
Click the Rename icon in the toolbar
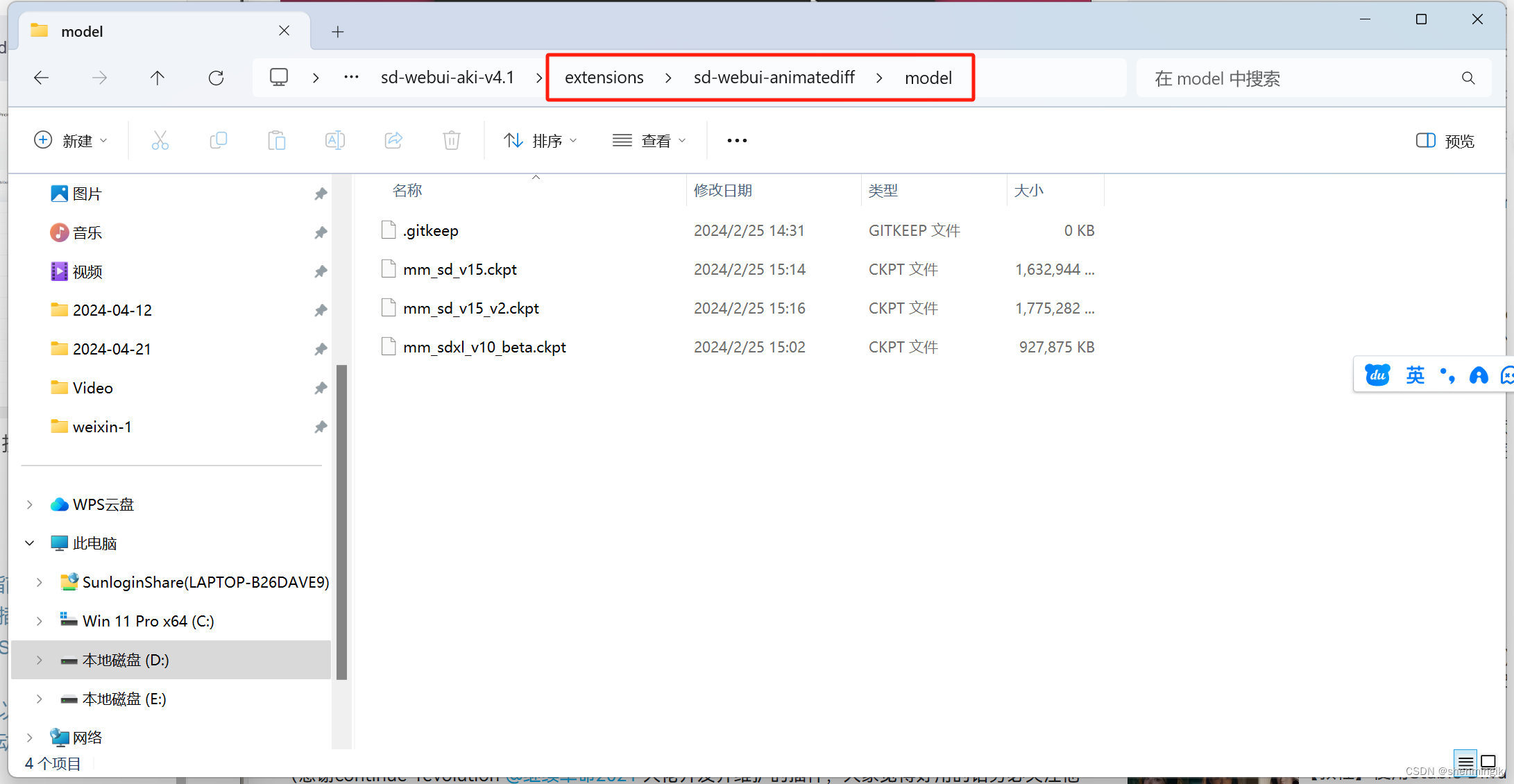pos(335,140)
